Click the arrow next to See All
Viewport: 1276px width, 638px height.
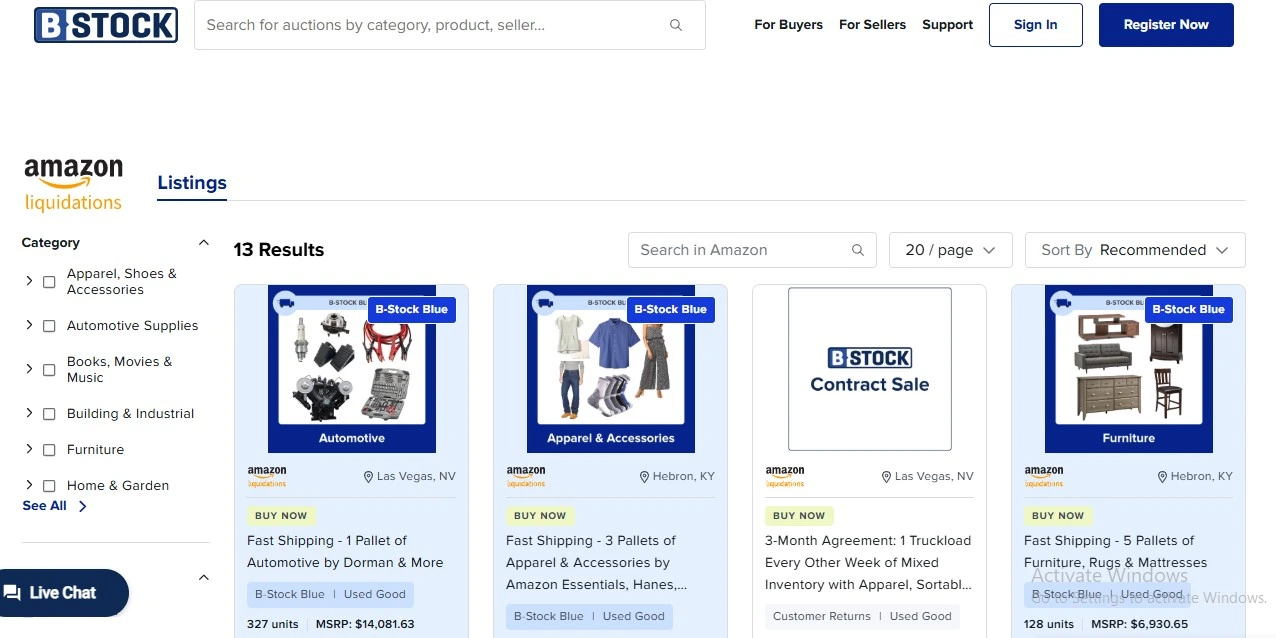click(82, 506)
